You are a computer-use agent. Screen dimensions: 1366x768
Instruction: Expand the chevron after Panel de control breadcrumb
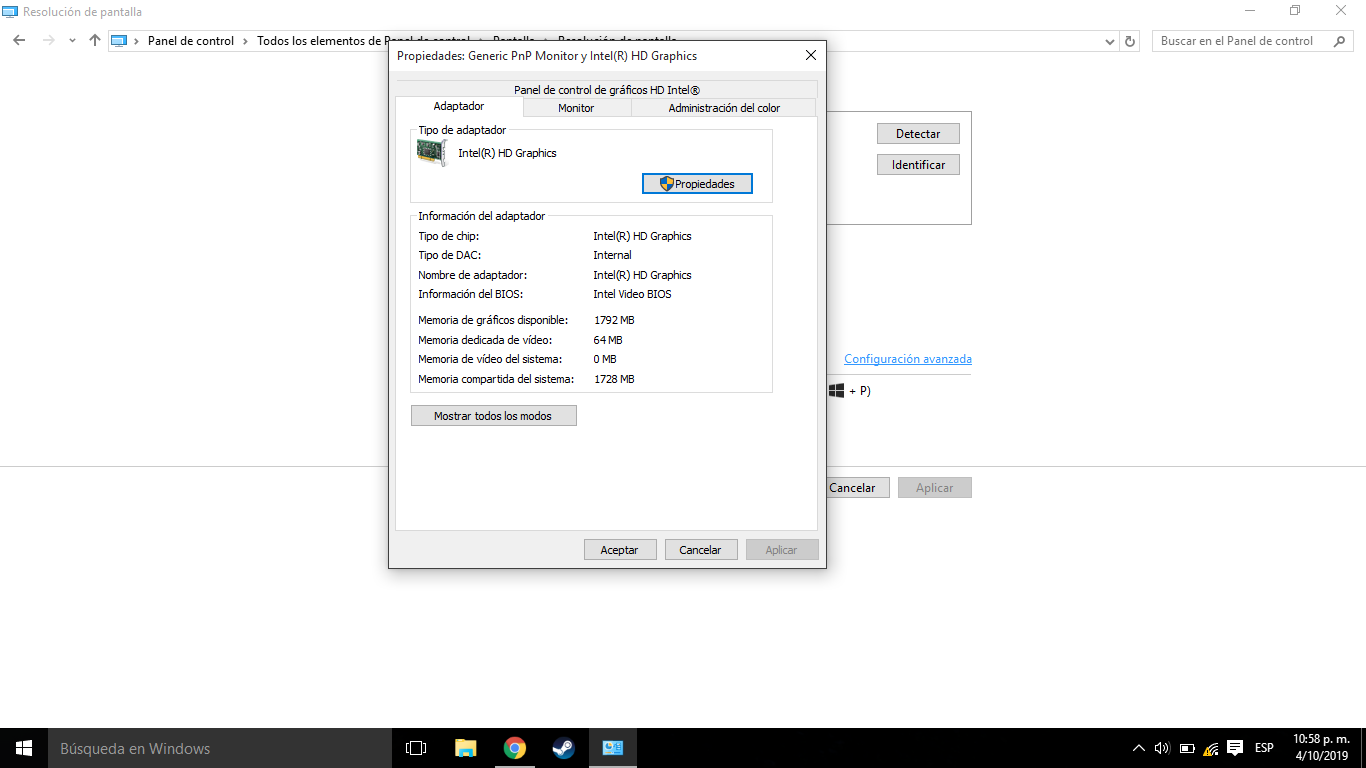(x=245, y=41)
